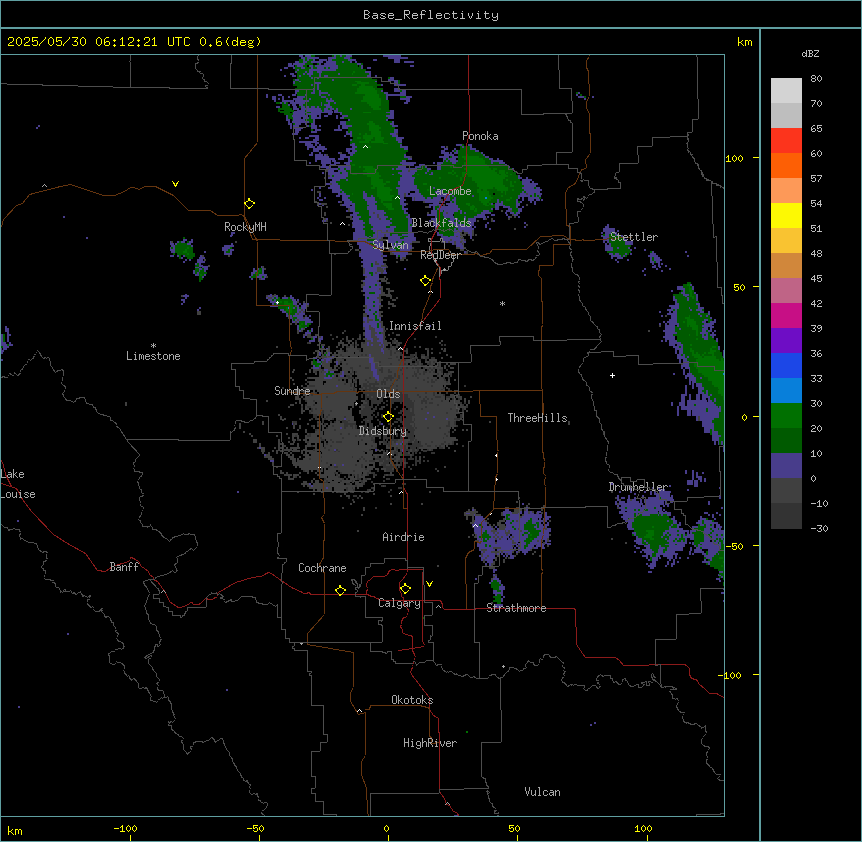Click the km label at top-right of map

point(744,42)
